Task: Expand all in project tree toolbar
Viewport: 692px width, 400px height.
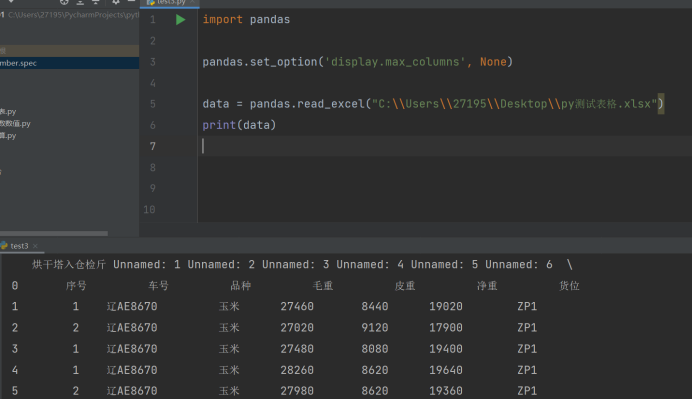Action: (x=80, y=2)
